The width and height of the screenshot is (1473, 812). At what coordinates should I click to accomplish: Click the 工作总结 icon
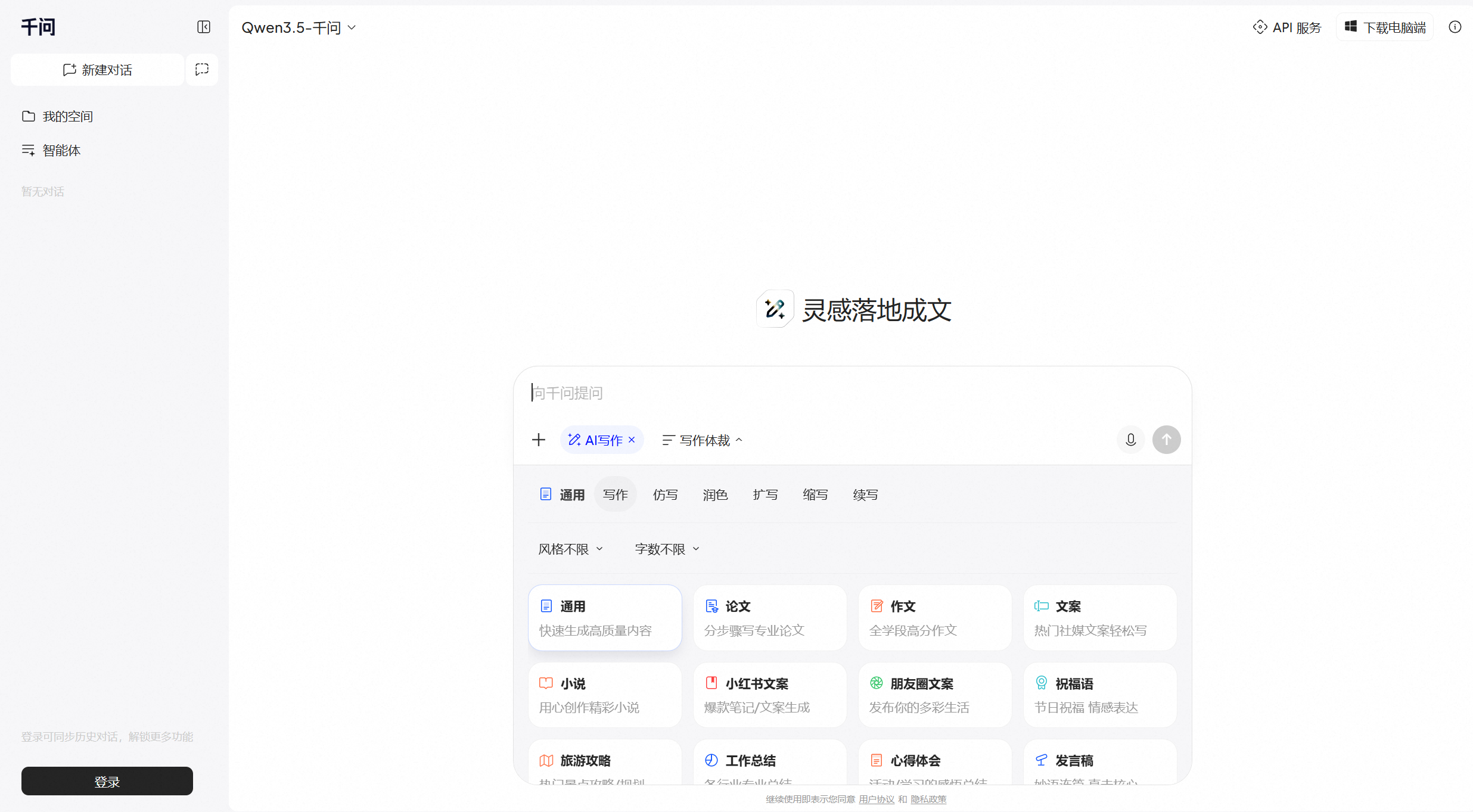point(711,760)
